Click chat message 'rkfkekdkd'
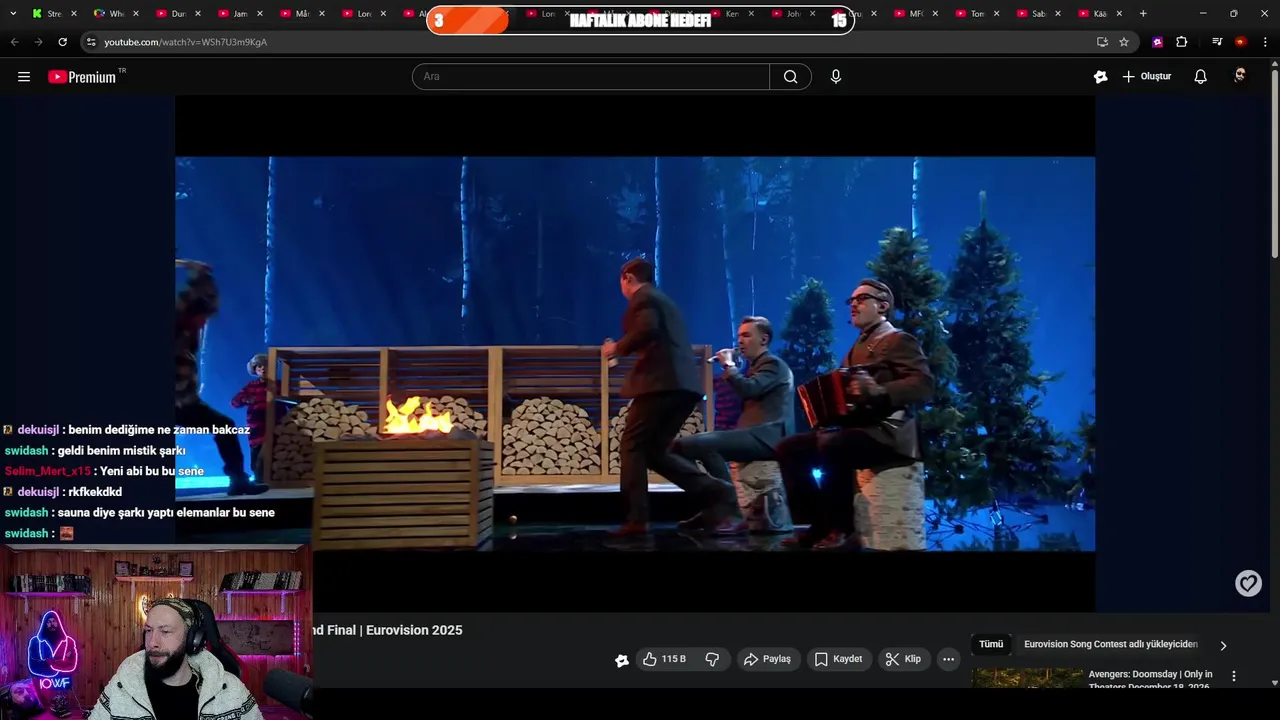 (95, 492)
